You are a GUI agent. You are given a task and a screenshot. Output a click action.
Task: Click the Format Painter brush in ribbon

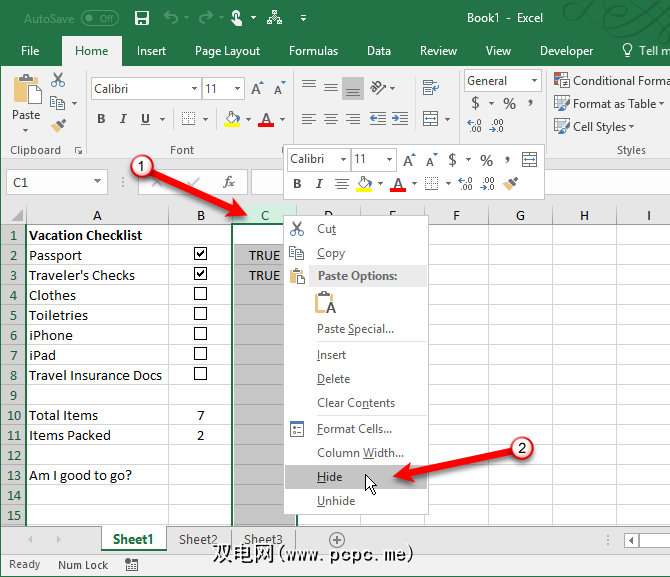click(58, 125)
